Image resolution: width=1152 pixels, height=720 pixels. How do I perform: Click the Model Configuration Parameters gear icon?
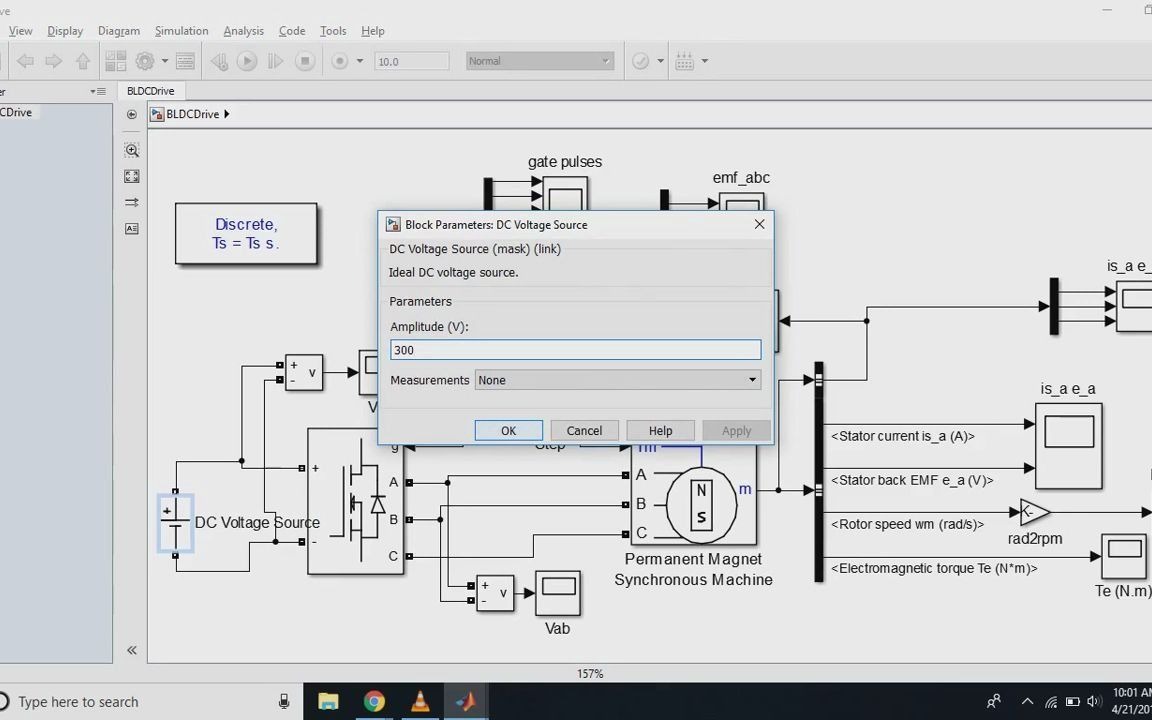point(143,61)
